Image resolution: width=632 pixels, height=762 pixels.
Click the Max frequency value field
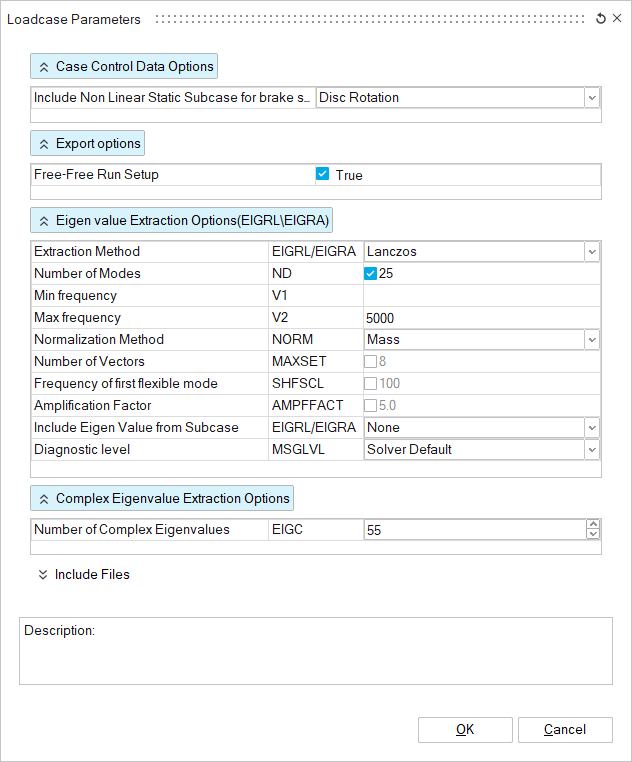(x=480, y=318)
